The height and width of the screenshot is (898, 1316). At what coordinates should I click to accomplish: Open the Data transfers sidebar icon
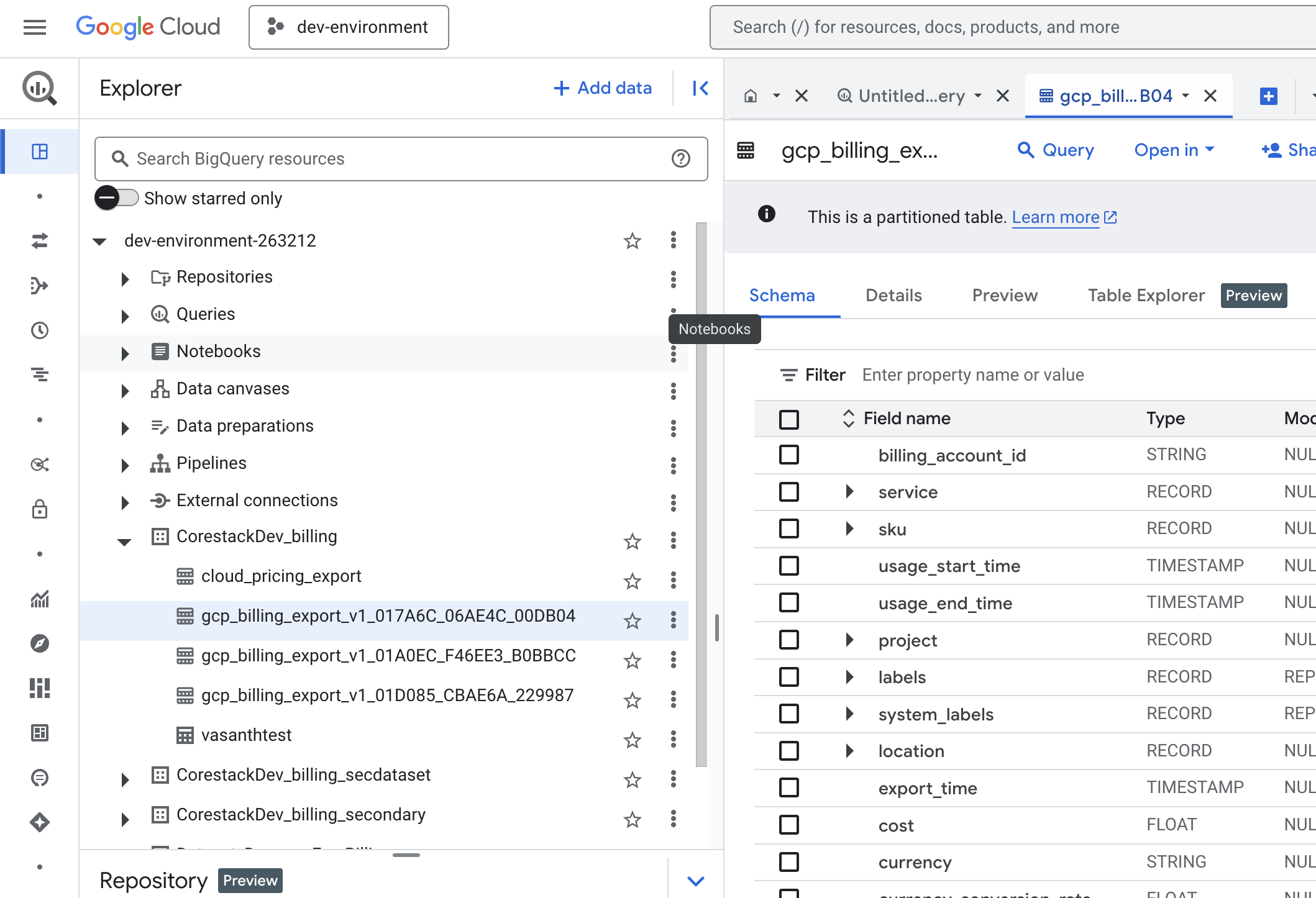coord(40,241)
